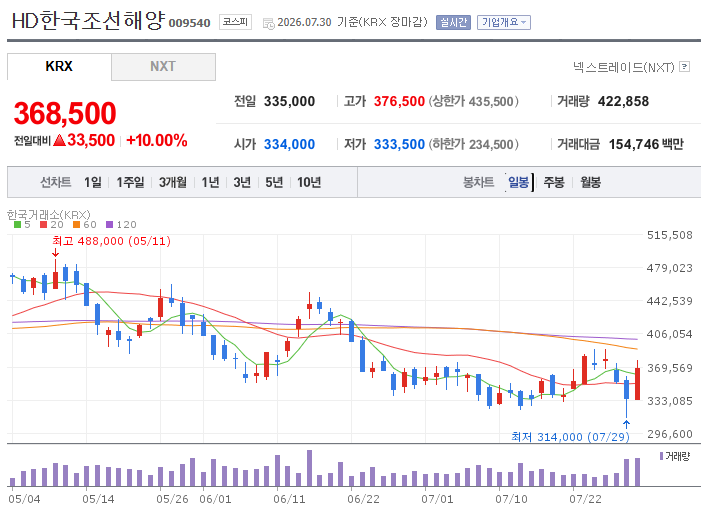Click the 실시간 button
Image resolution: width=701 pixels, height=511 pixels.
pos(453,22)
